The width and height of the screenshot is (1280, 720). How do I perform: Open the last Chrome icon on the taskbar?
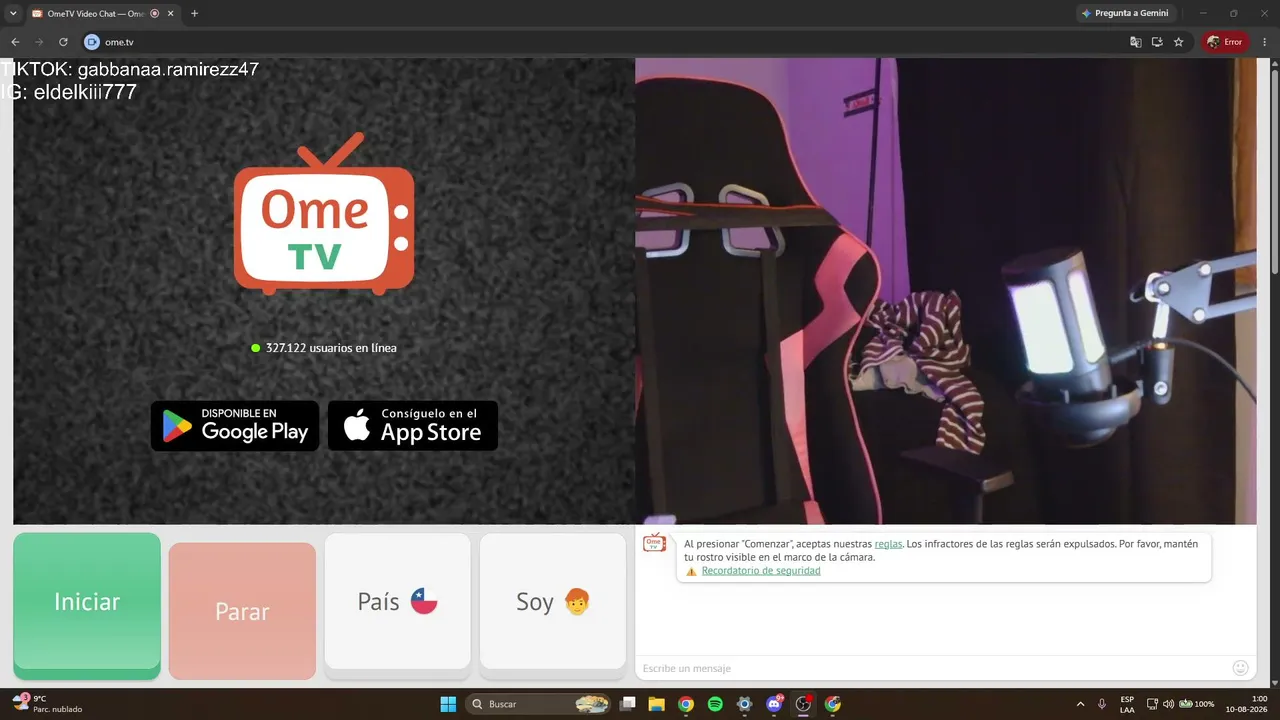pyautogui.click(x=833, y=704)
